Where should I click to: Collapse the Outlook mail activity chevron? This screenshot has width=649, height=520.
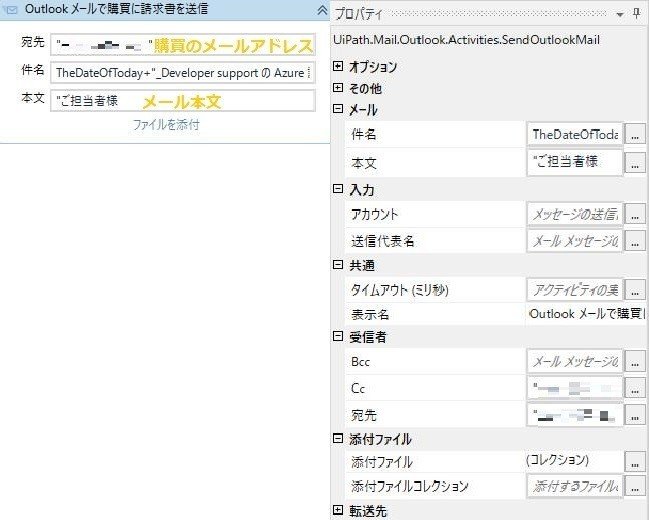(x=322, y=10)
